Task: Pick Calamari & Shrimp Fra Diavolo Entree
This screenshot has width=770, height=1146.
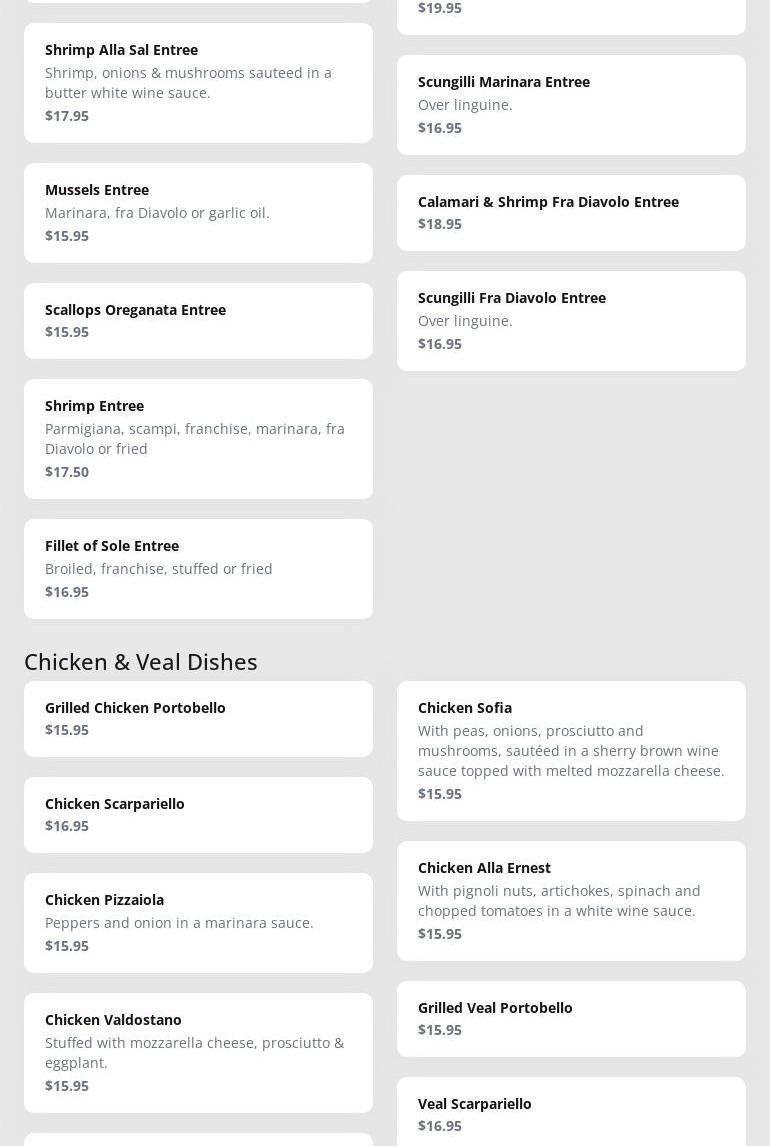Action: (x=571, y=212)
